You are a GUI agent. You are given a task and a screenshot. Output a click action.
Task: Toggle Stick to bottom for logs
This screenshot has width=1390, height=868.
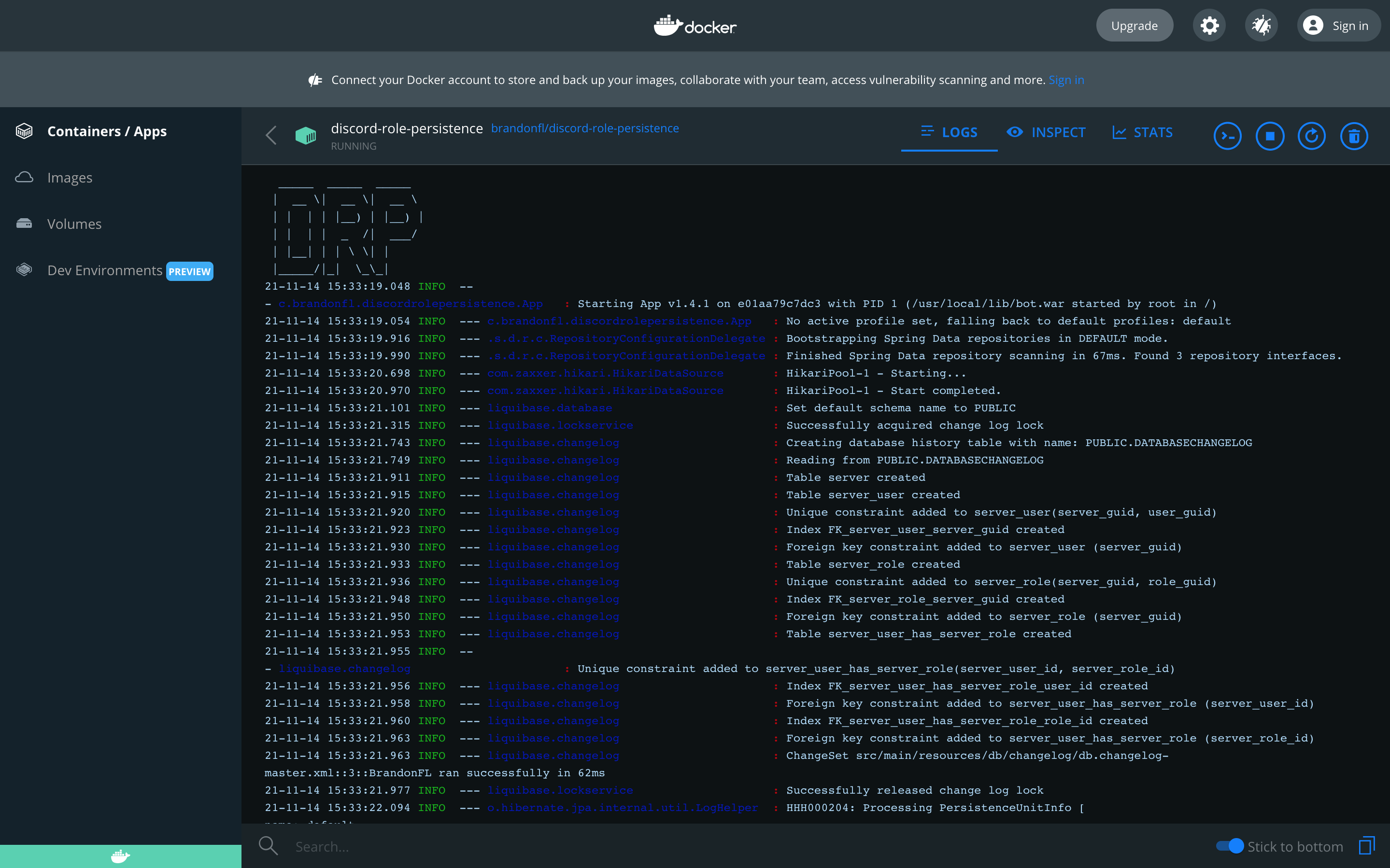[x=1231, y=846]
